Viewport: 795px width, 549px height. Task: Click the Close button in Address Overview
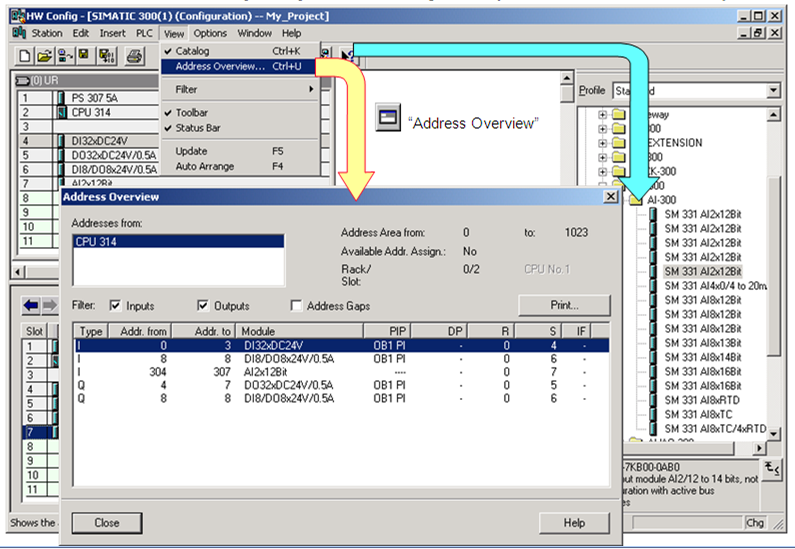107,523
